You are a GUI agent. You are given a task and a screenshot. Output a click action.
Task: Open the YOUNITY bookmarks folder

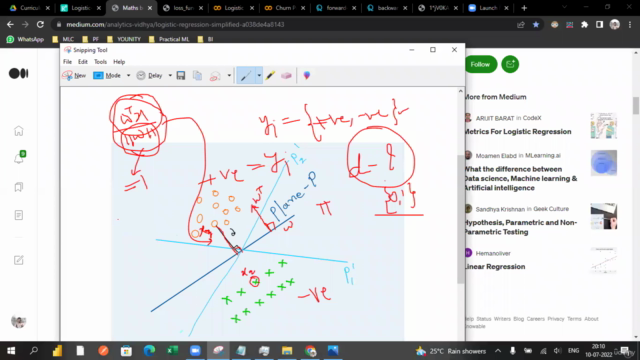point(124,39)
